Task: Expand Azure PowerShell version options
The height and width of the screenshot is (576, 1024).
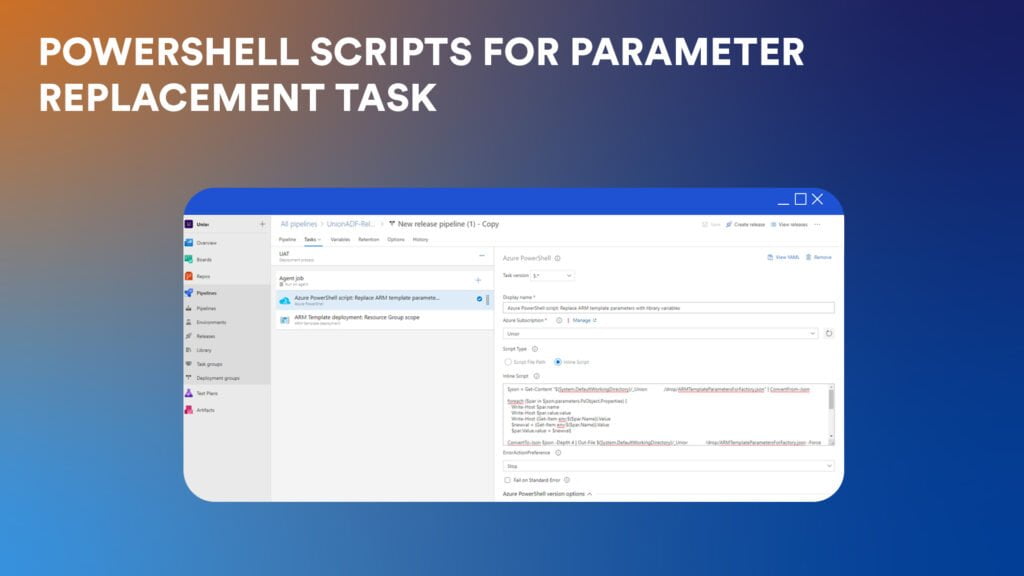Action: [x=548, y=493]
